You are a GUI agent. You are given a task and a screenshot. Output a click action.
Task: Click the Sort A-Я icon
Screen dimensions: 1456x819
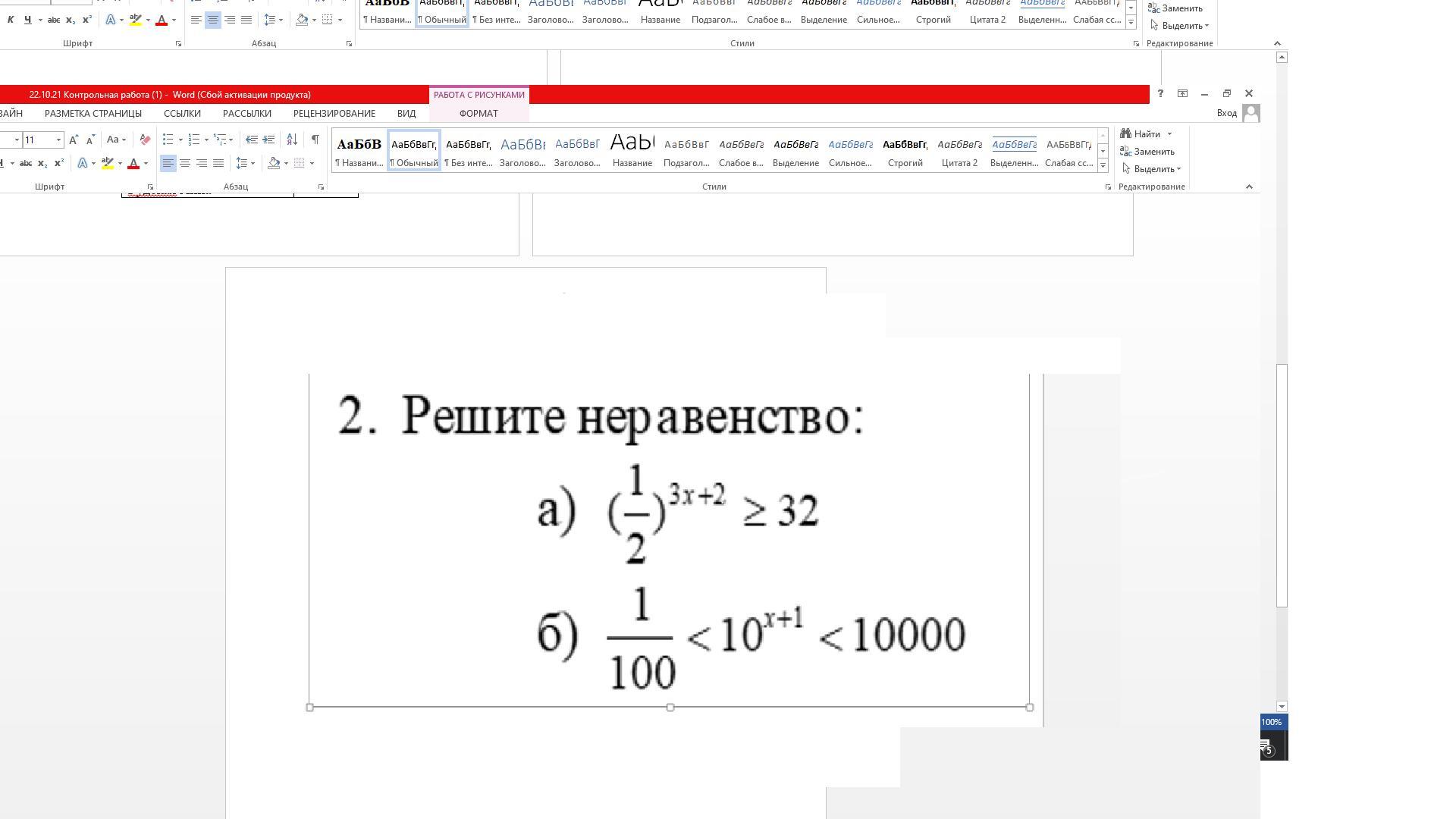pos(292,140)
